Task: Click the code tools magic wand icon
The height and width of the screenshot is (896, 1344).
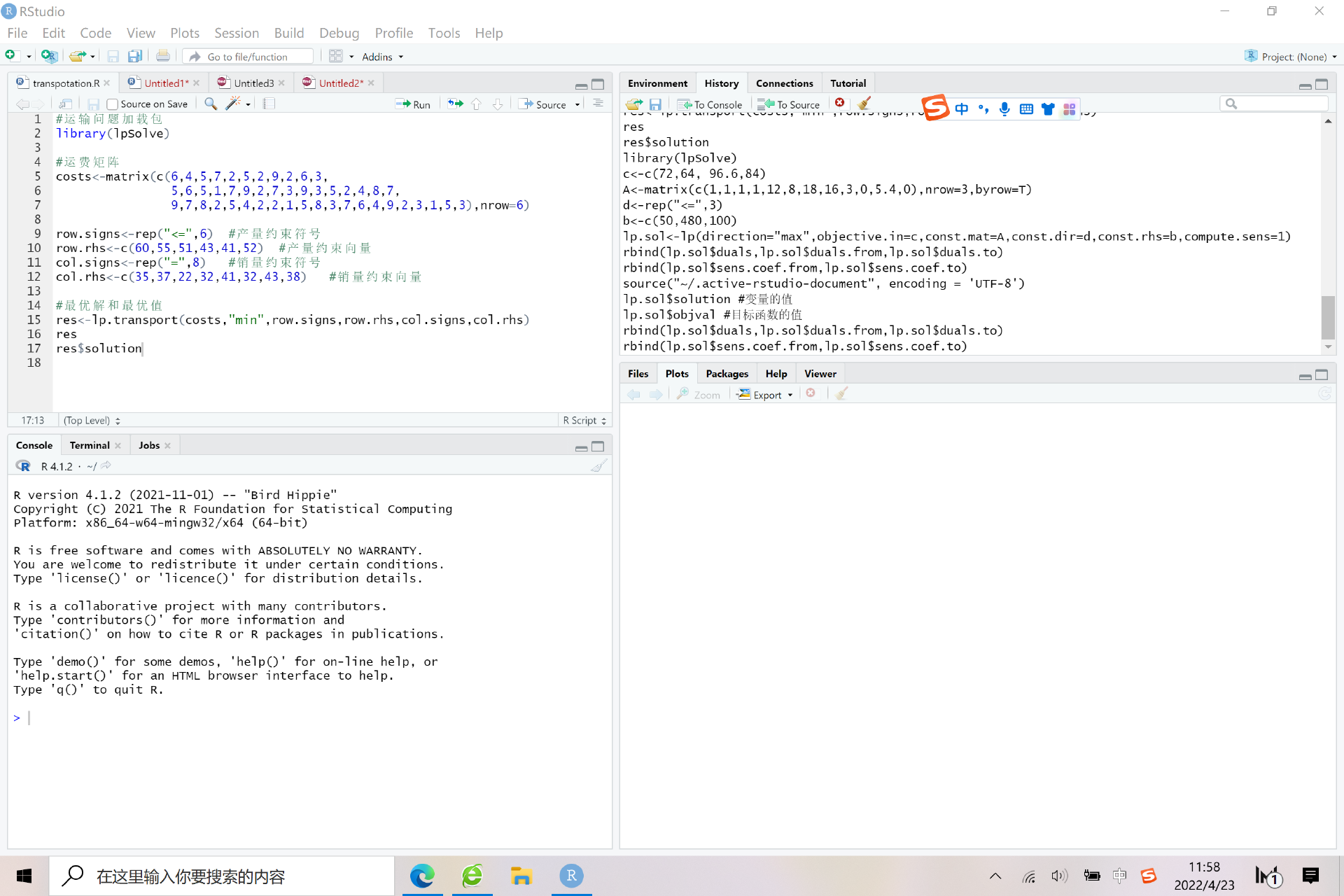Action: (x=233, y=104)
